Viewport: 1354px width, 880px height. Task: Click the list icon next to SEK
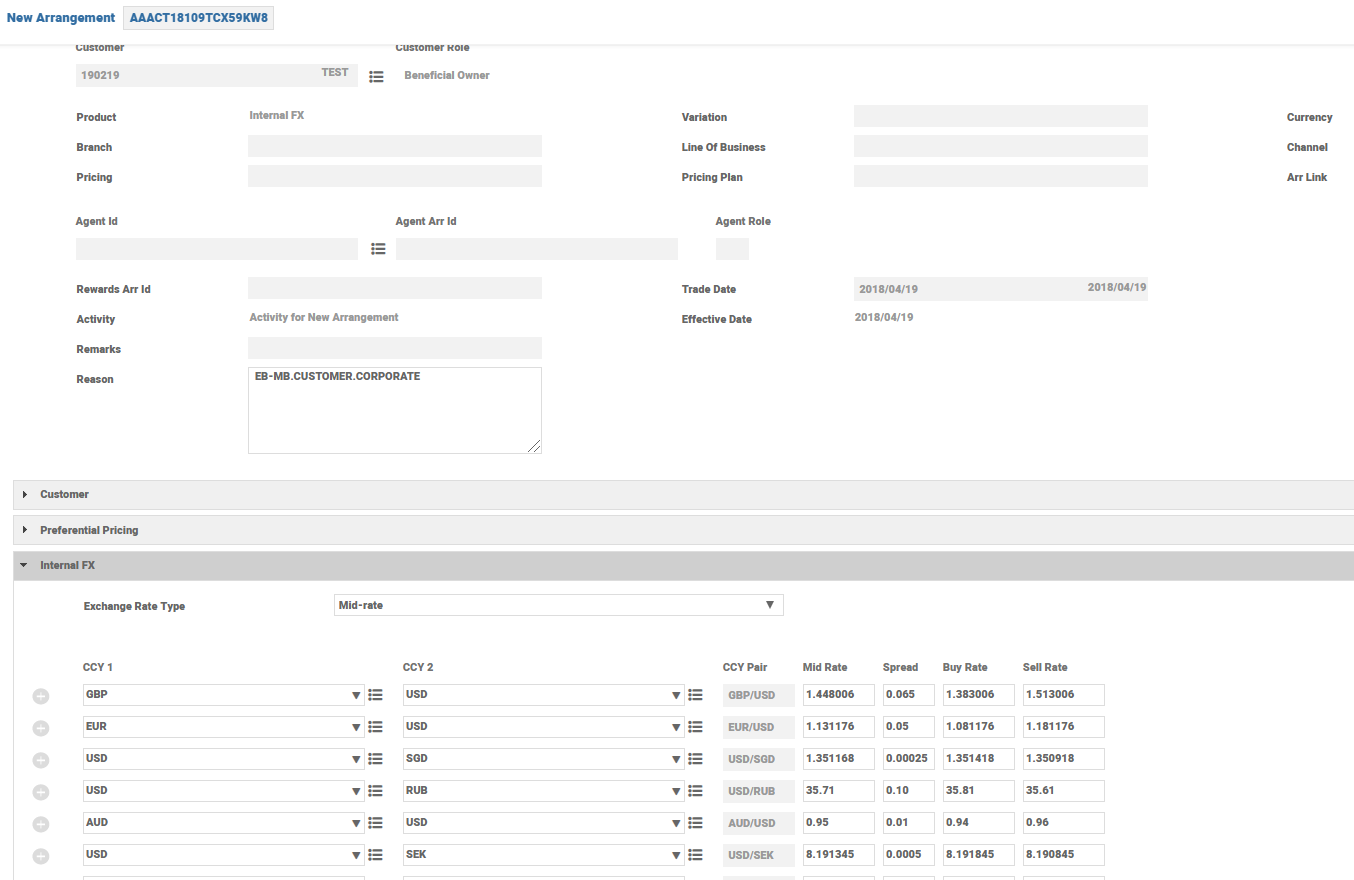pos(696,855)
